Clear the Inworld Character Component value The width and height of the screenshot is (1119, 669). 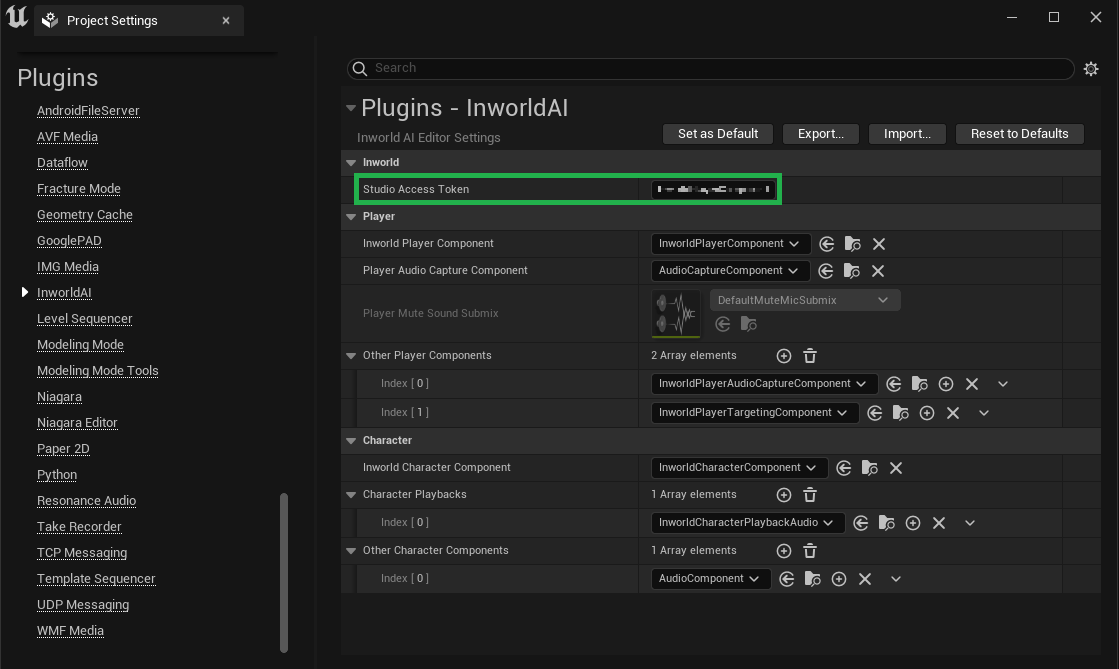[896, 468]
